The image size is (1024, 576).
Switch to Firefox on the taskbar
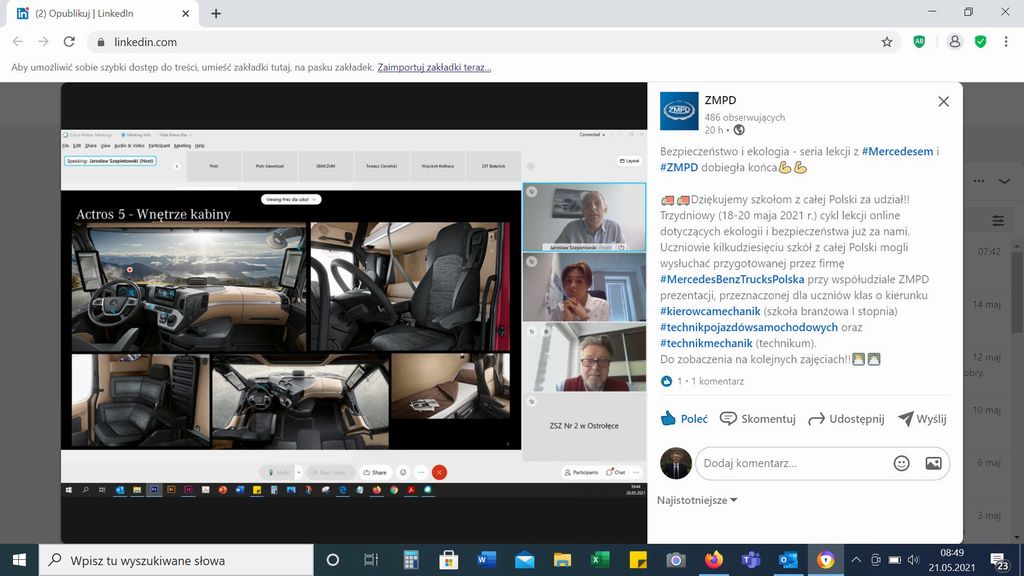714,560
